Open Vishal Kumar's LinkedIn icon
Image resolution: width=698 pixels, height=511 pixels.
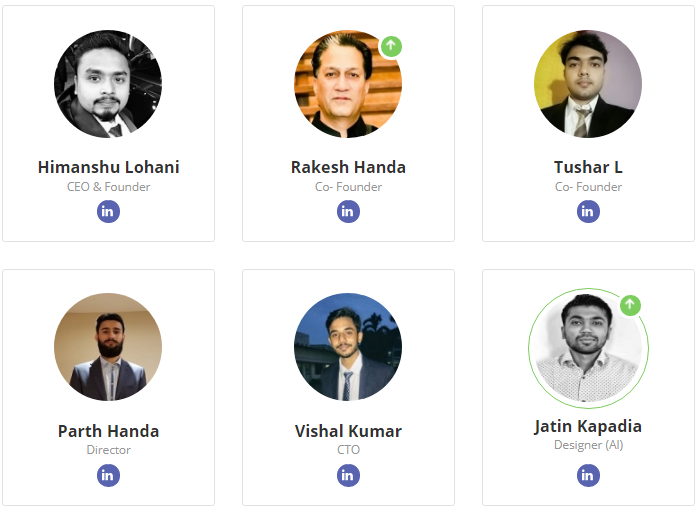click(x=348, y=476)
